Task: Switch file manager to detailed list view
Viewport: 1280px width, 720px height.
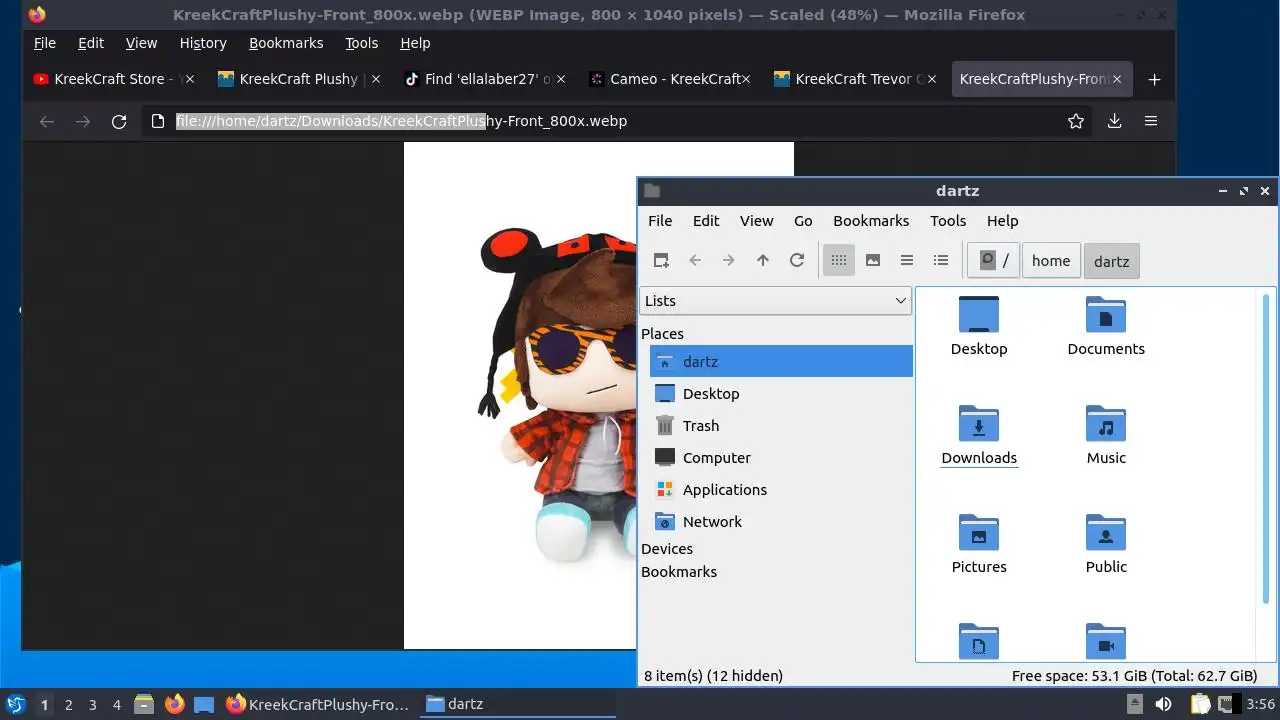Action: (x=941, y=260)
